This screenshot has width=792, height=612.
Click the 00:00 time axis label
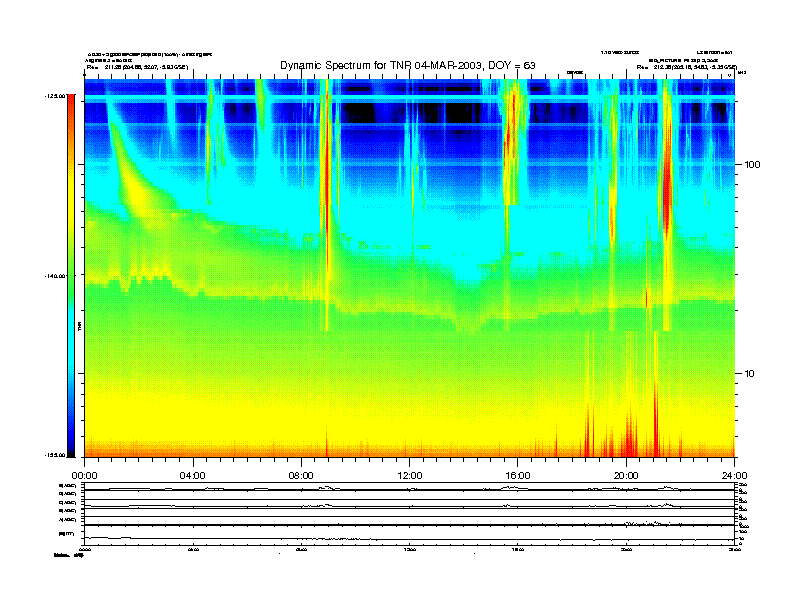[x=84, y=476]
